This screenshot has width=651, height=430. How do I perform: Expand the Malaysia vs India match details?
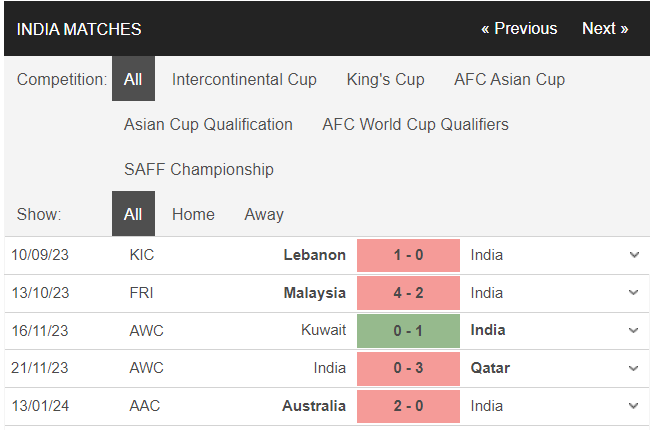633,293
